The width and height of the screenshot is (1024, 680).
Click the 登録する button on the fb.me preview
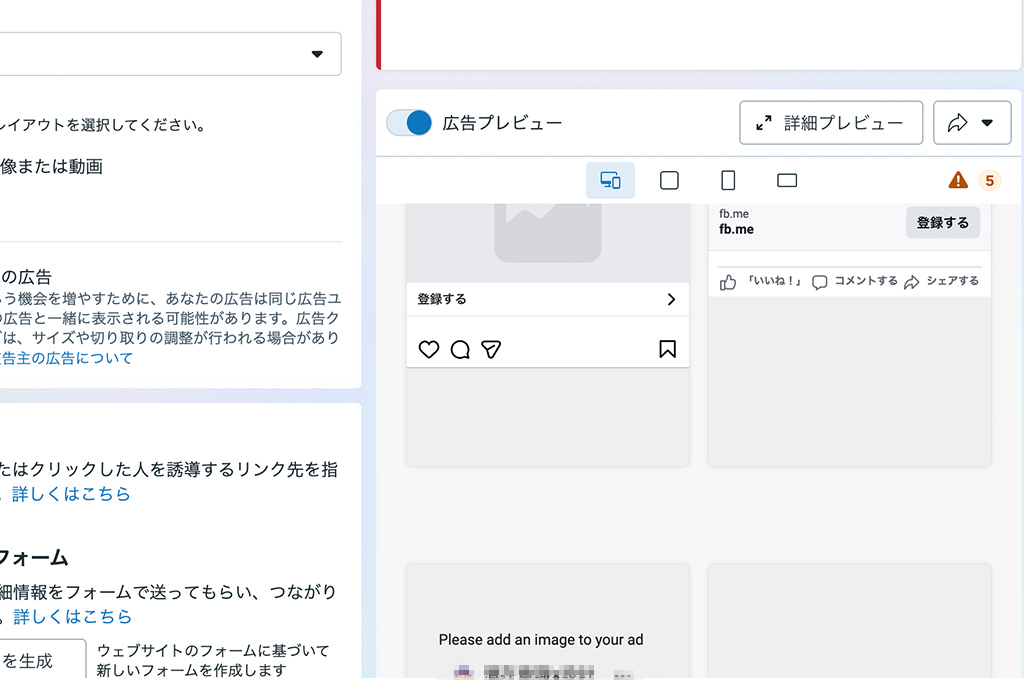(941, 223)
